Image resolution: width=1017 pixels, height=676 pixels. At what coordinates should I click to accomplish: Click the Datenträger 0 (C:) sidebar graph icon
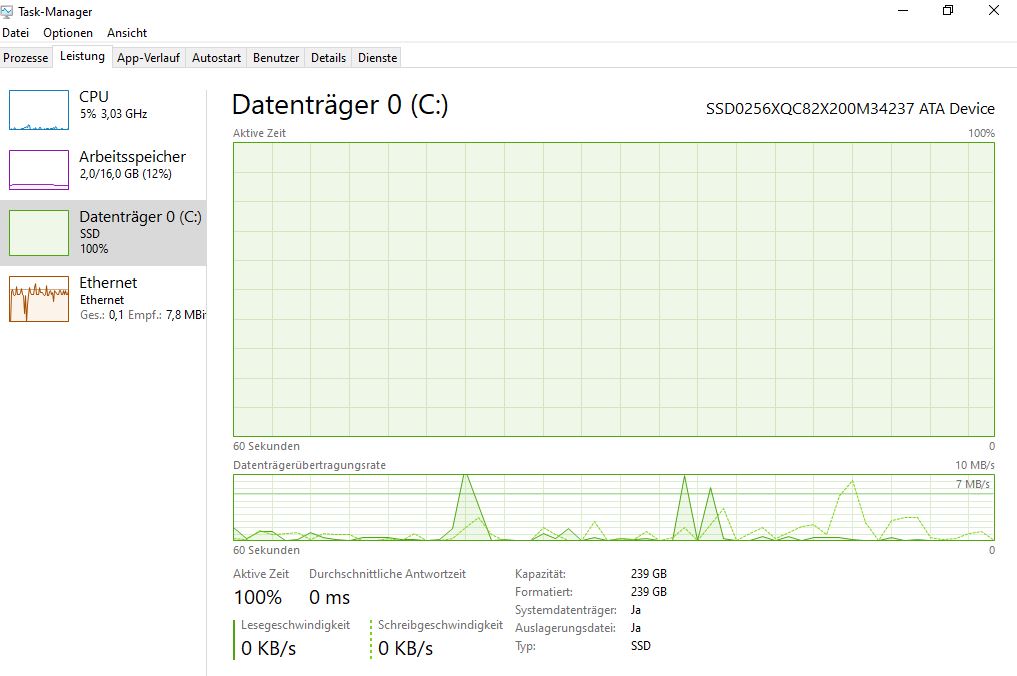click(39, 233)
